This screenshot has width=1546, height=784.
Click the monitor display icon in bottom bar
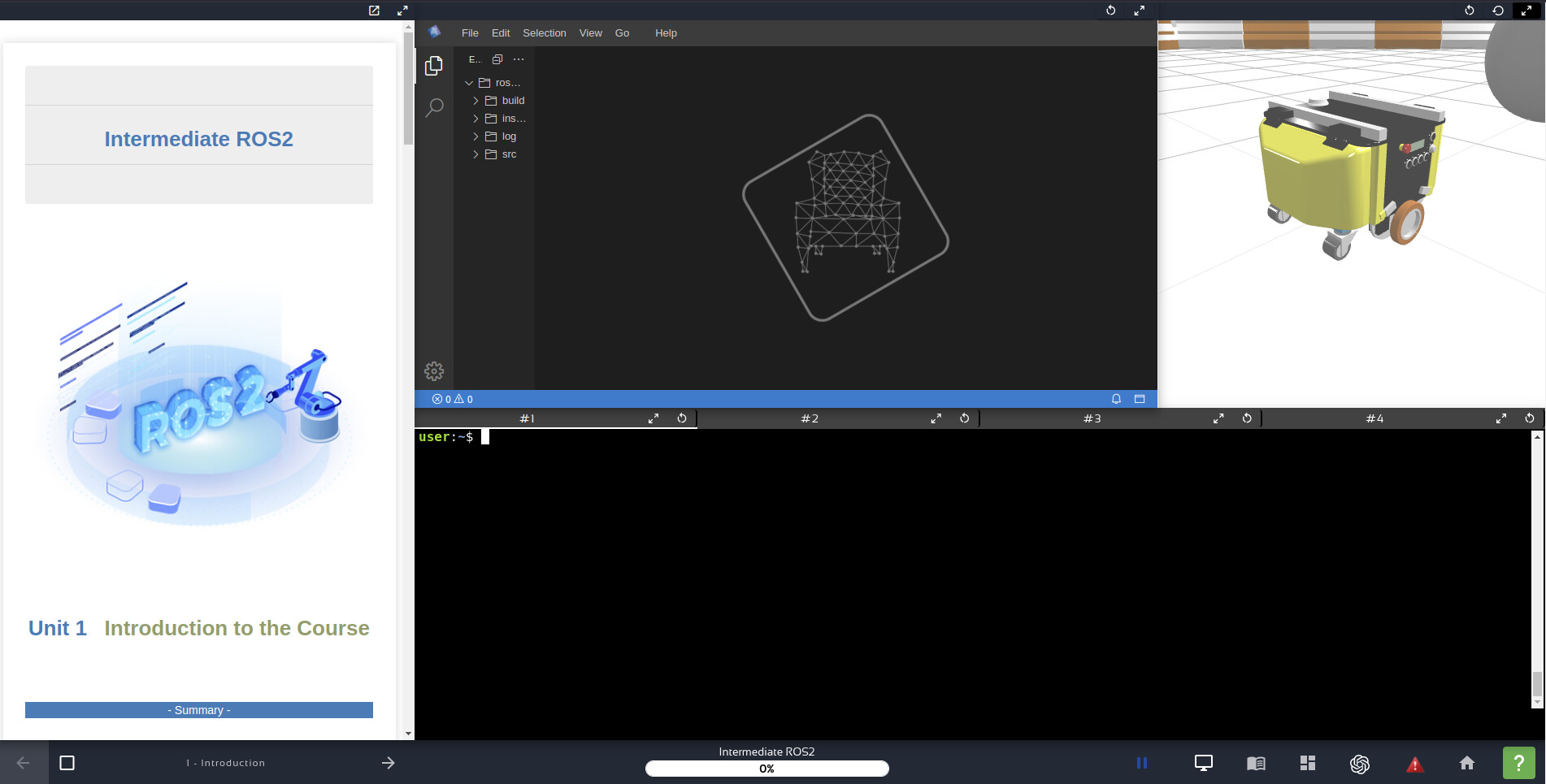[1204, 763]
